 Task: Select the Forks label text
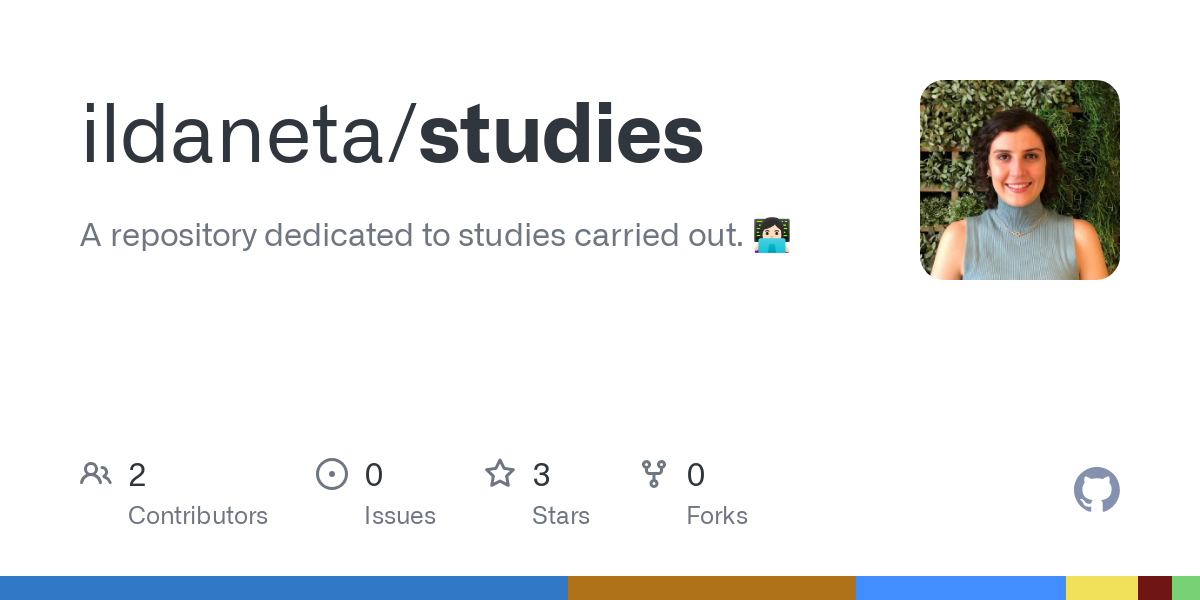coord(717,516)
